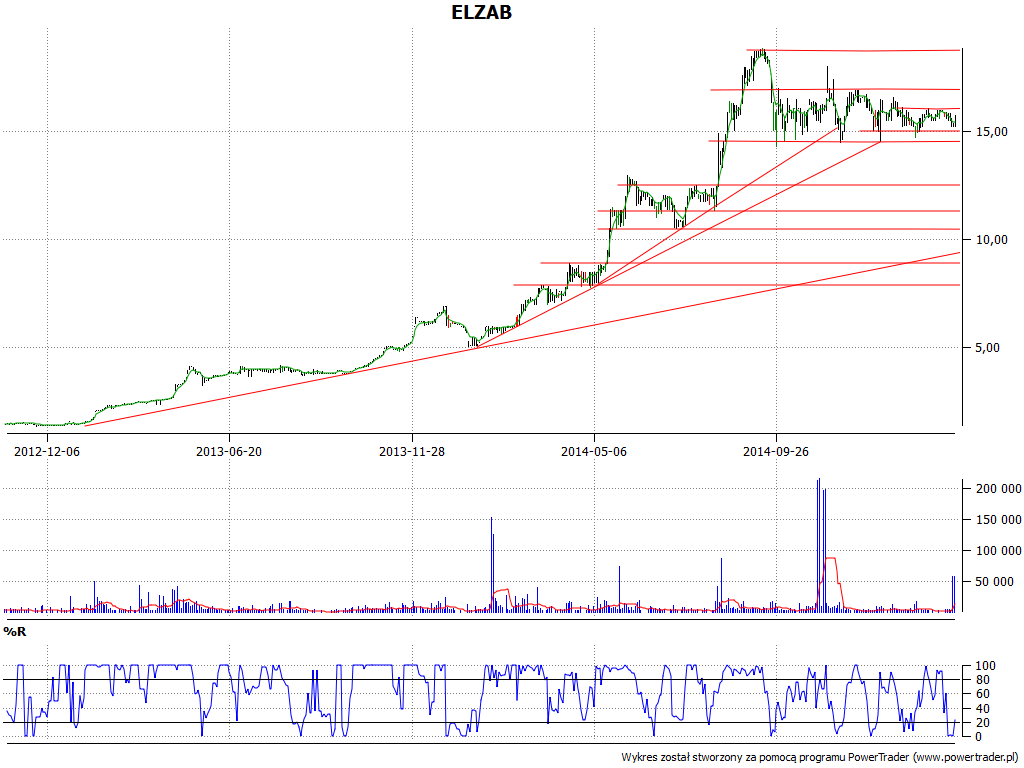Click the 40 value on %R axis
This screenshot has width=1024, height=768.
pyautogui.click(x=983, y=709)
